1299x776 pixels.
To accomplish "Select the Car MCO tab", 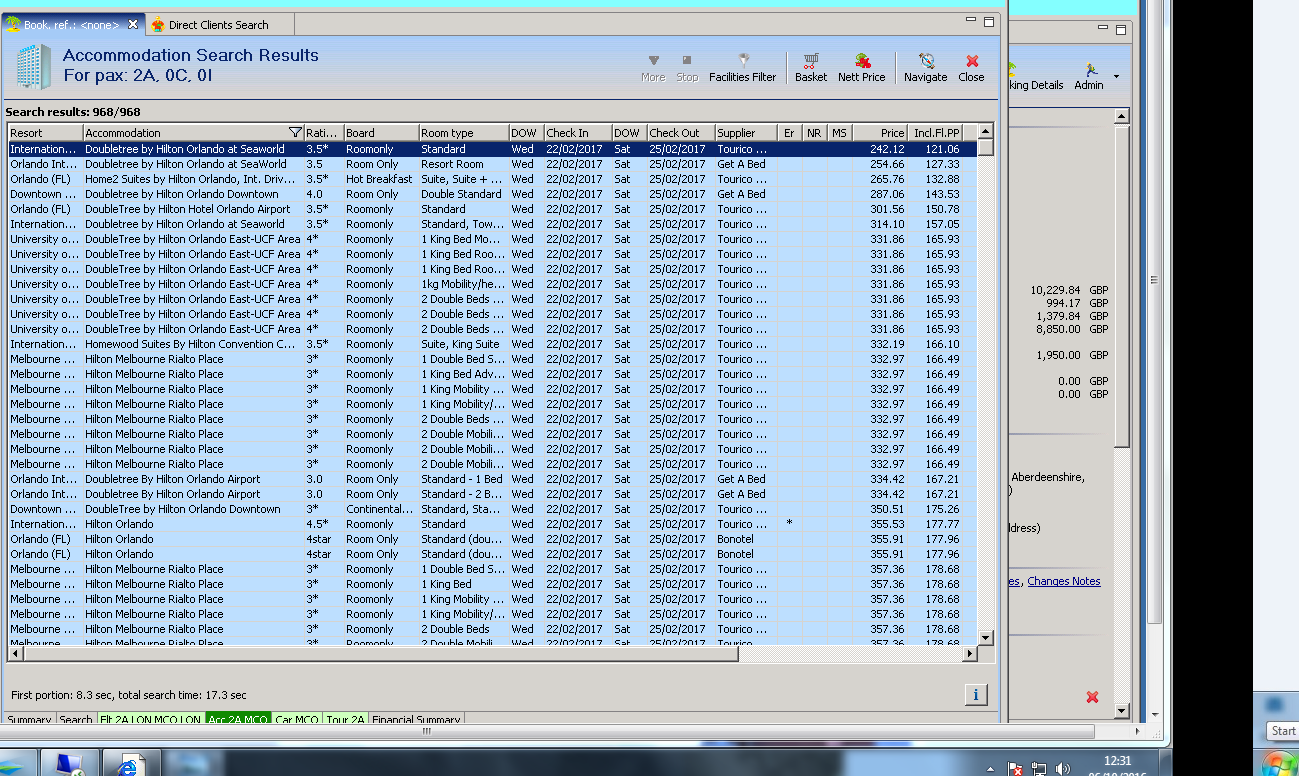I will coord(297,720).
